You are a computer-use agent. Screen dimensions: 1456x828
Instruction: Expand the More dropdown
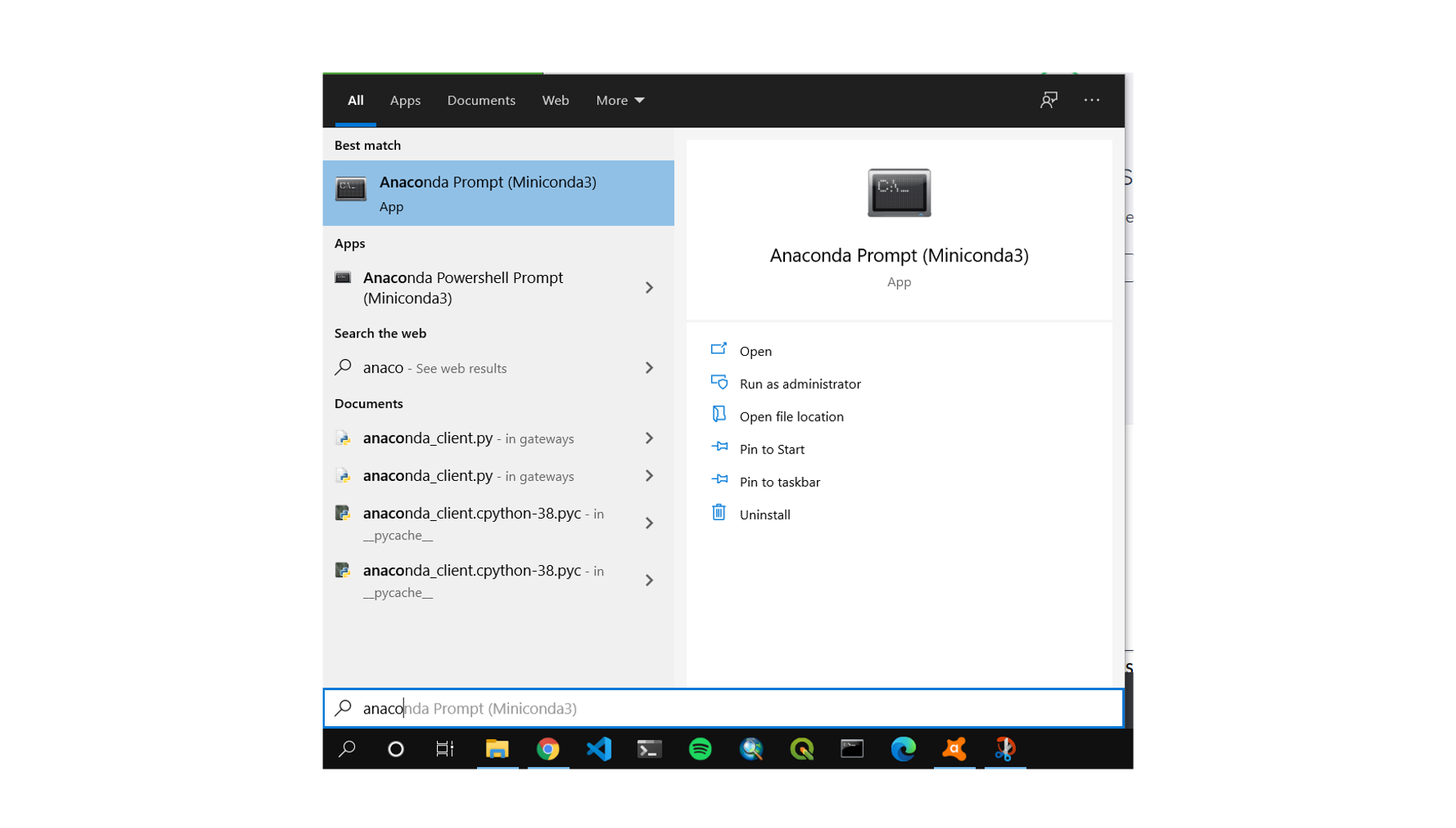pos(620,100)
